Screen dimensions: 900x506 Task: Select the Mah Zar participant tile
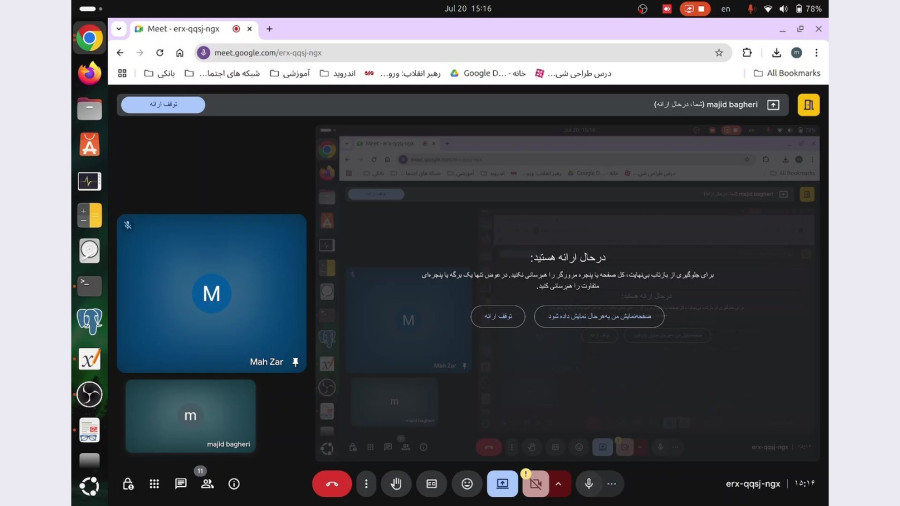[x=212, y=293]
